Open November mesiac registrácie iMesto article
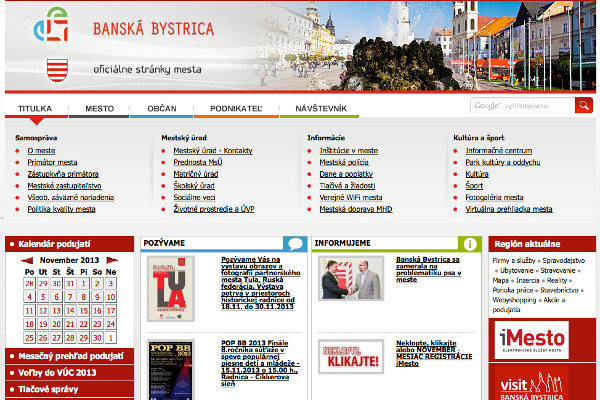 434,353
